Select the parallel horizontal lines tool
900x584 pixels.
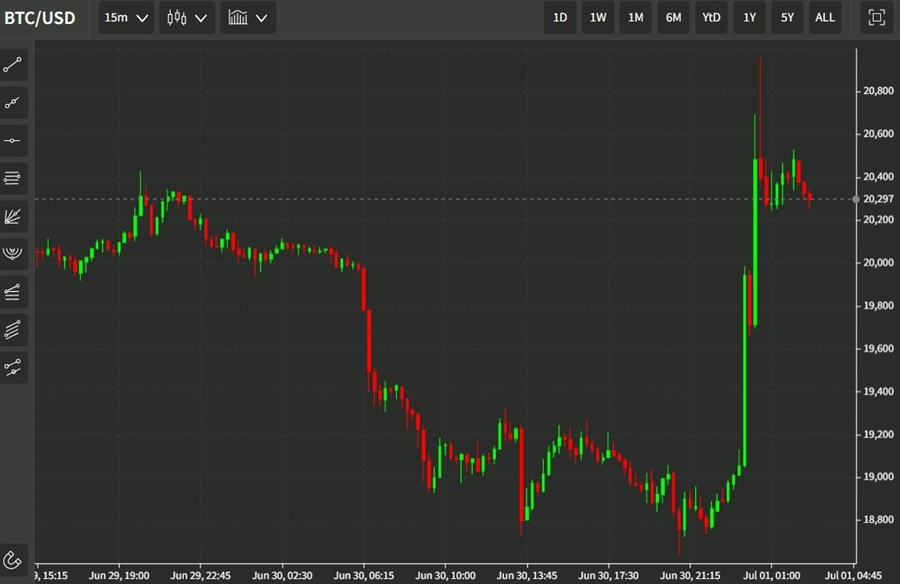tap(13, 179)
